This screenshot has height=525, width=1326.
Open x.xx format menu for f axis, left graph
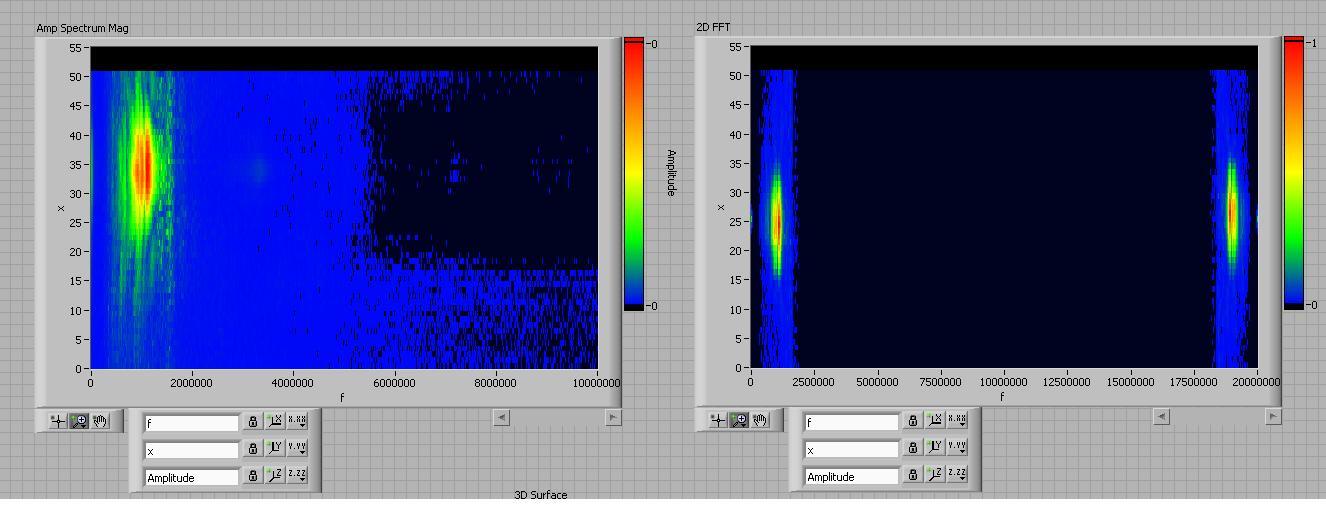coord(297,421)
